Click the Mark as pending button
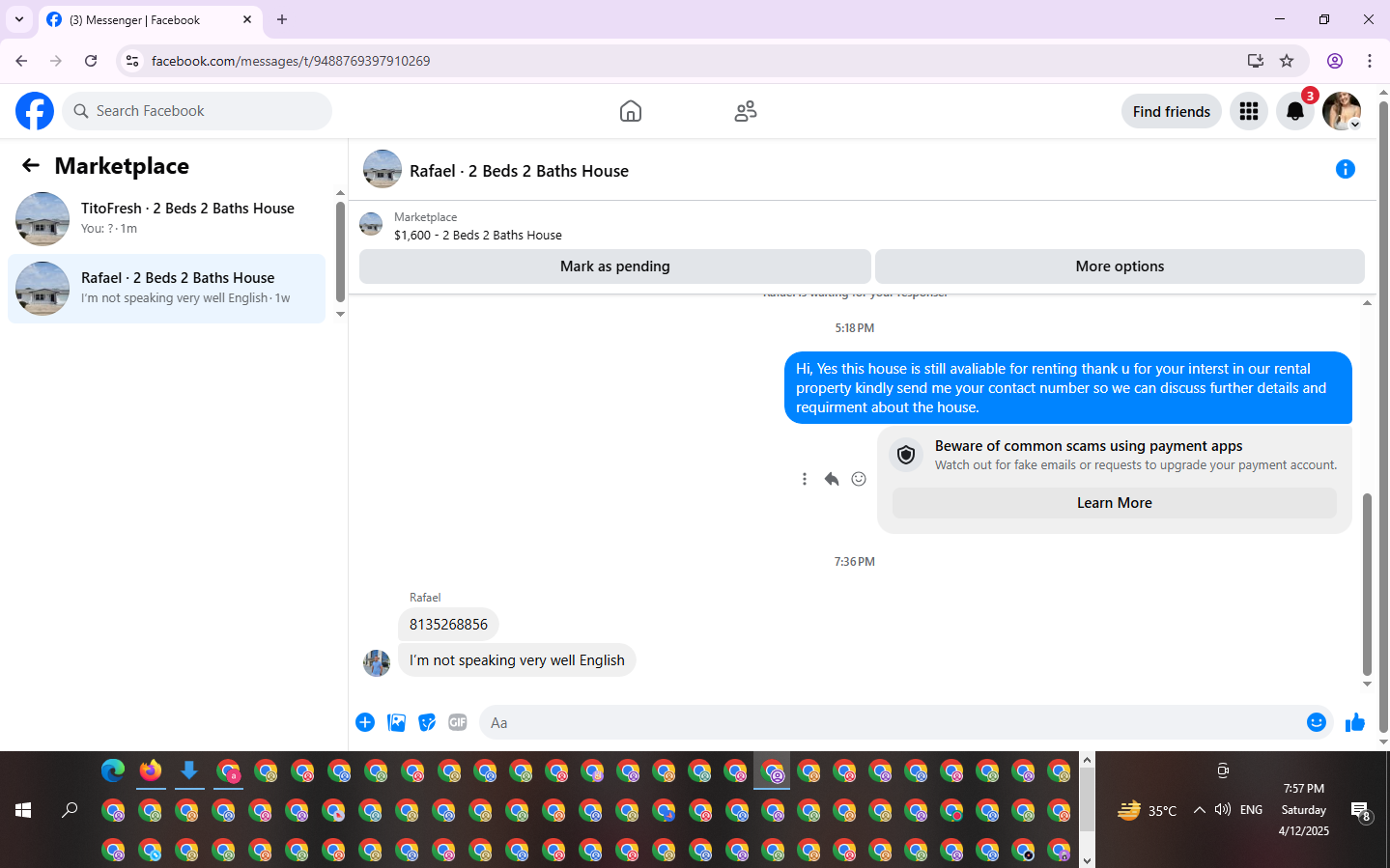1390x868 pixels. click(x=615, y=266)
